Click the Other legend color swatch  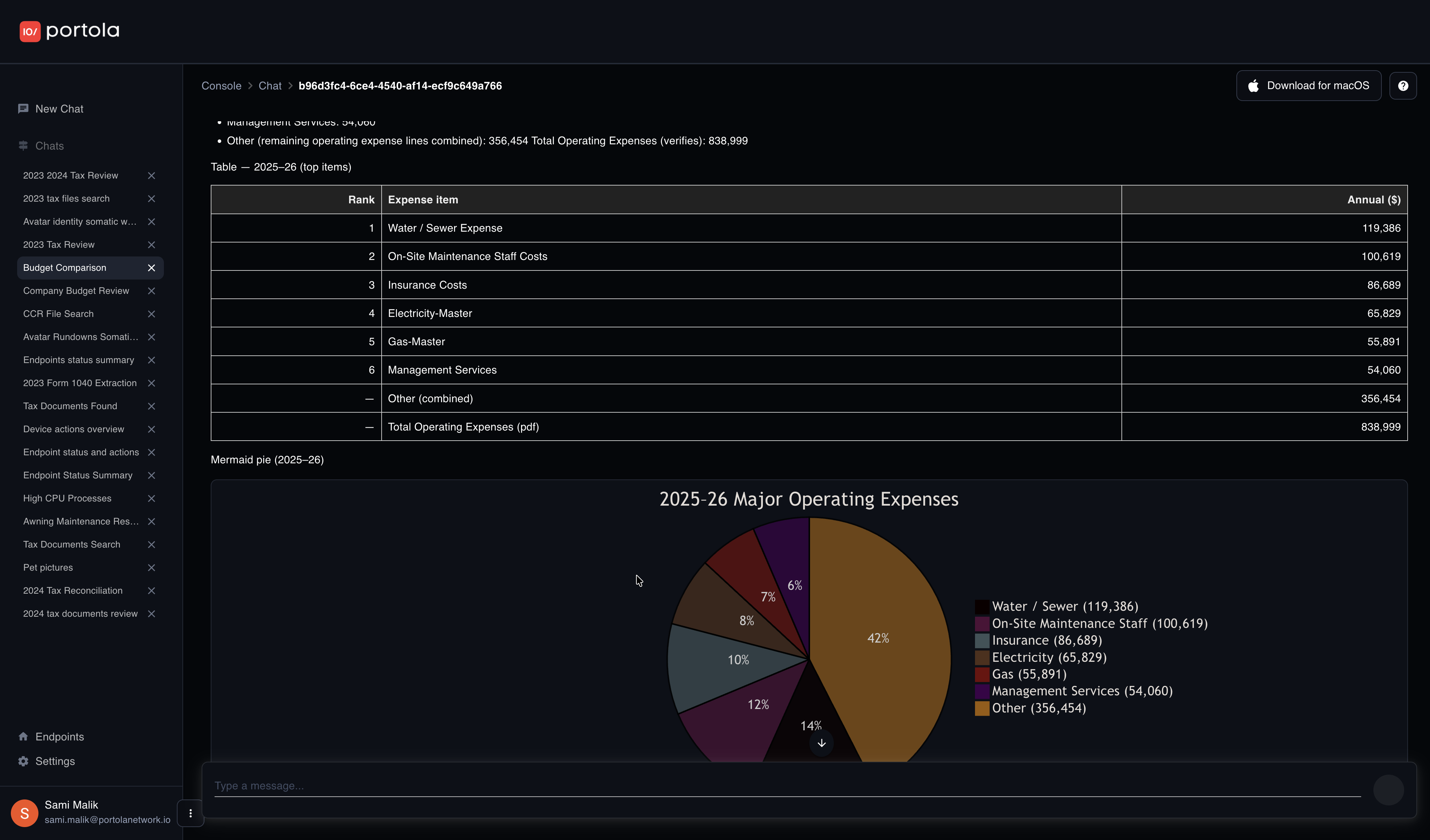(x=982, y=708)
